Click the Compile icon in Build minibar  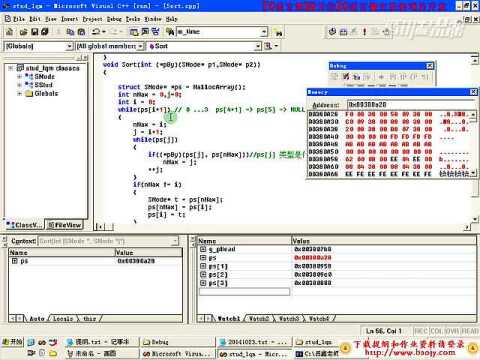[332, 32]
